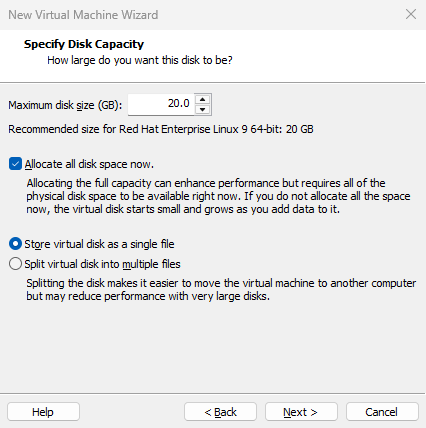This screenshot has width=426, height=428.
Task: Click the 'Allocate all disk space now' label
Action: (x=89, y=164)
